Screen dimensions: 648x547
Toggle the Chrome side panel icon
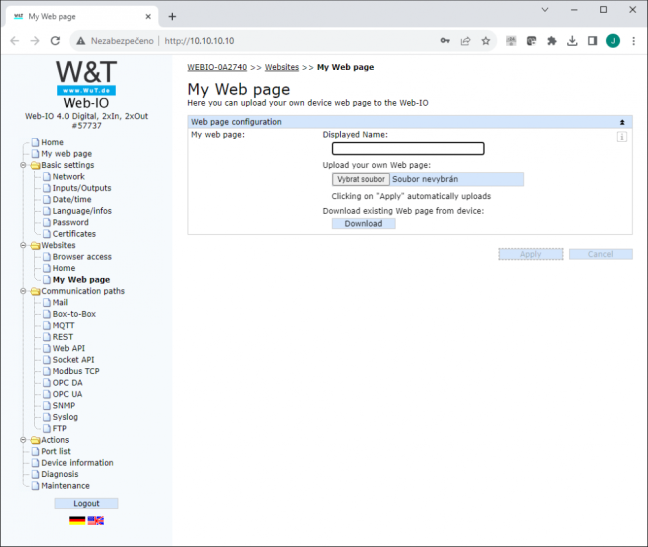[592, 41]
